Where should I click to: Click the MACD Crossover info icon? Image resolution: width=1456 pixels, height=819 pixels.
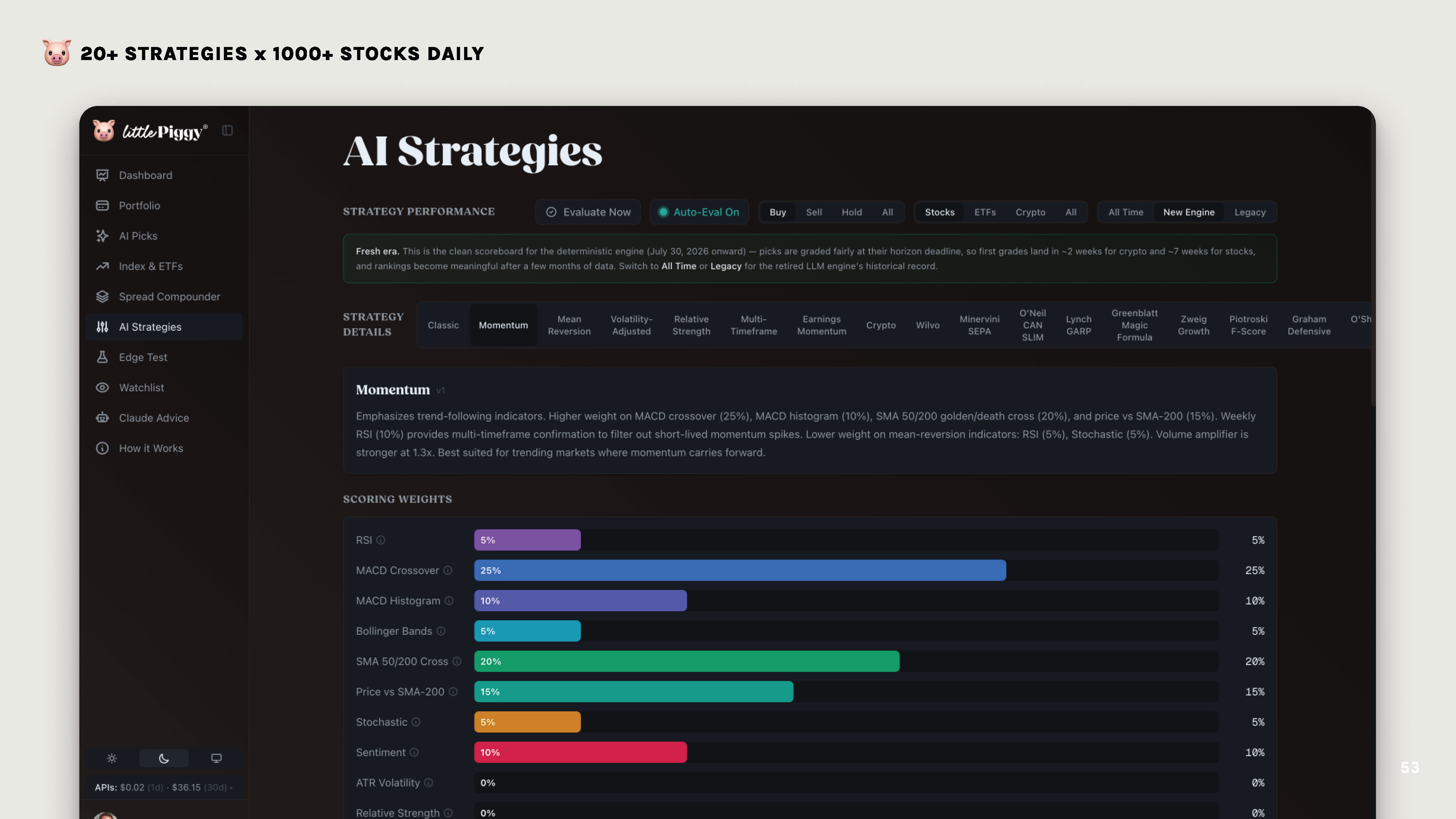click(448, 570)
